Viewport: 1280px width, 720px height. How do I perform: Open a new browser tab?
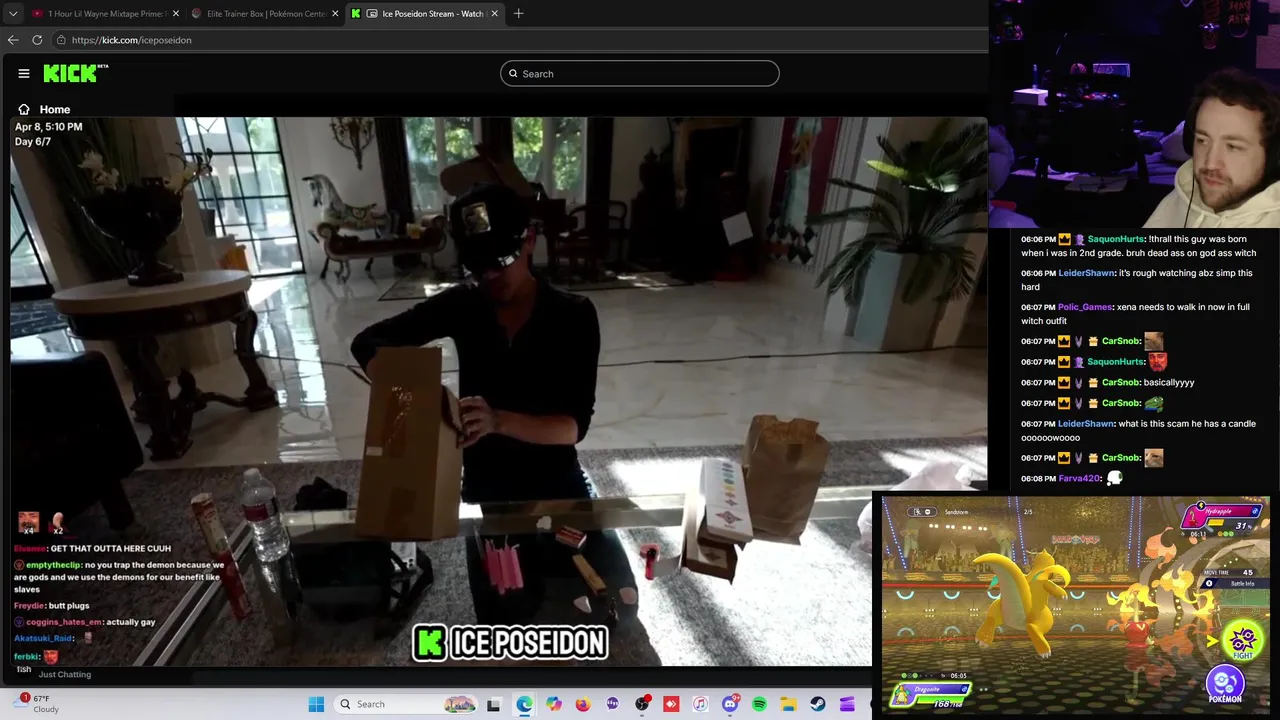pos(518,13)
